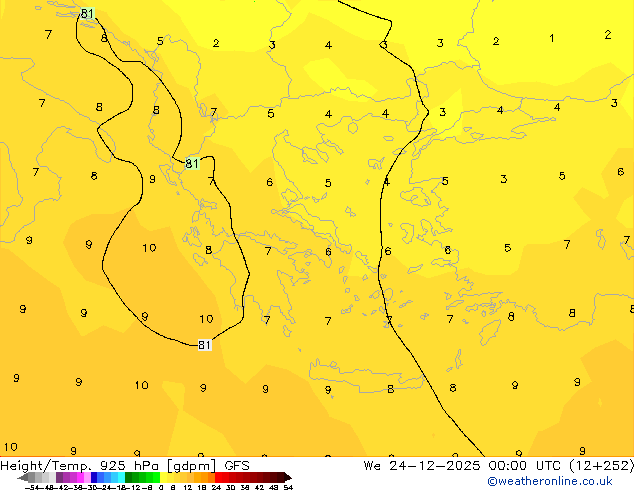Click the green-highlighted 81 contour label at map top

coord(87,14)
